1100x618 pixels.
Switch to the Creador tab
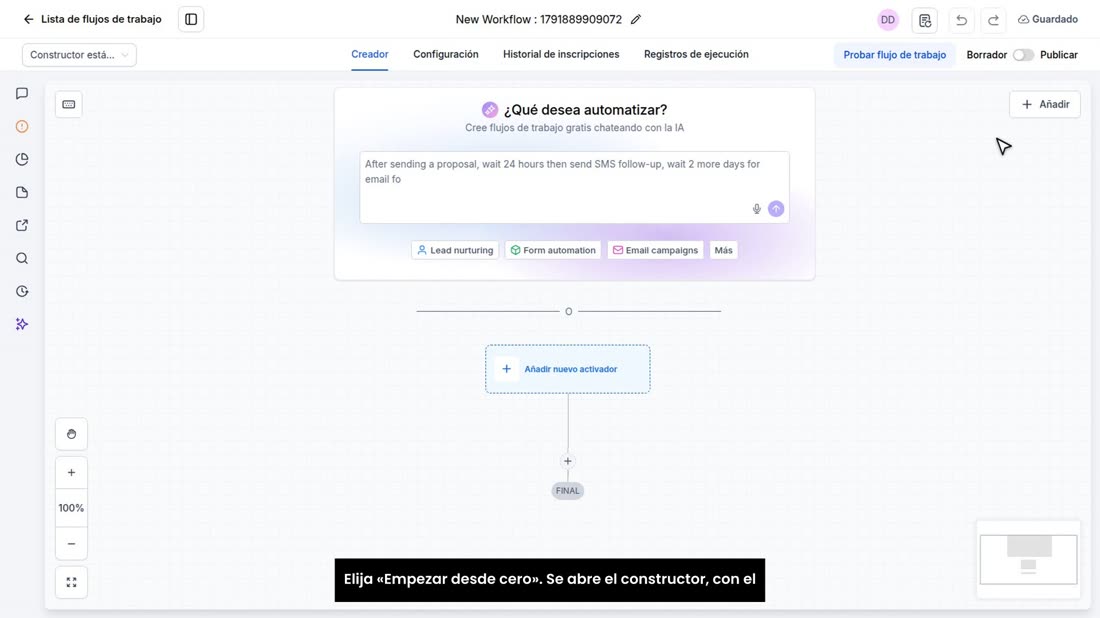[x=370, y=55]
